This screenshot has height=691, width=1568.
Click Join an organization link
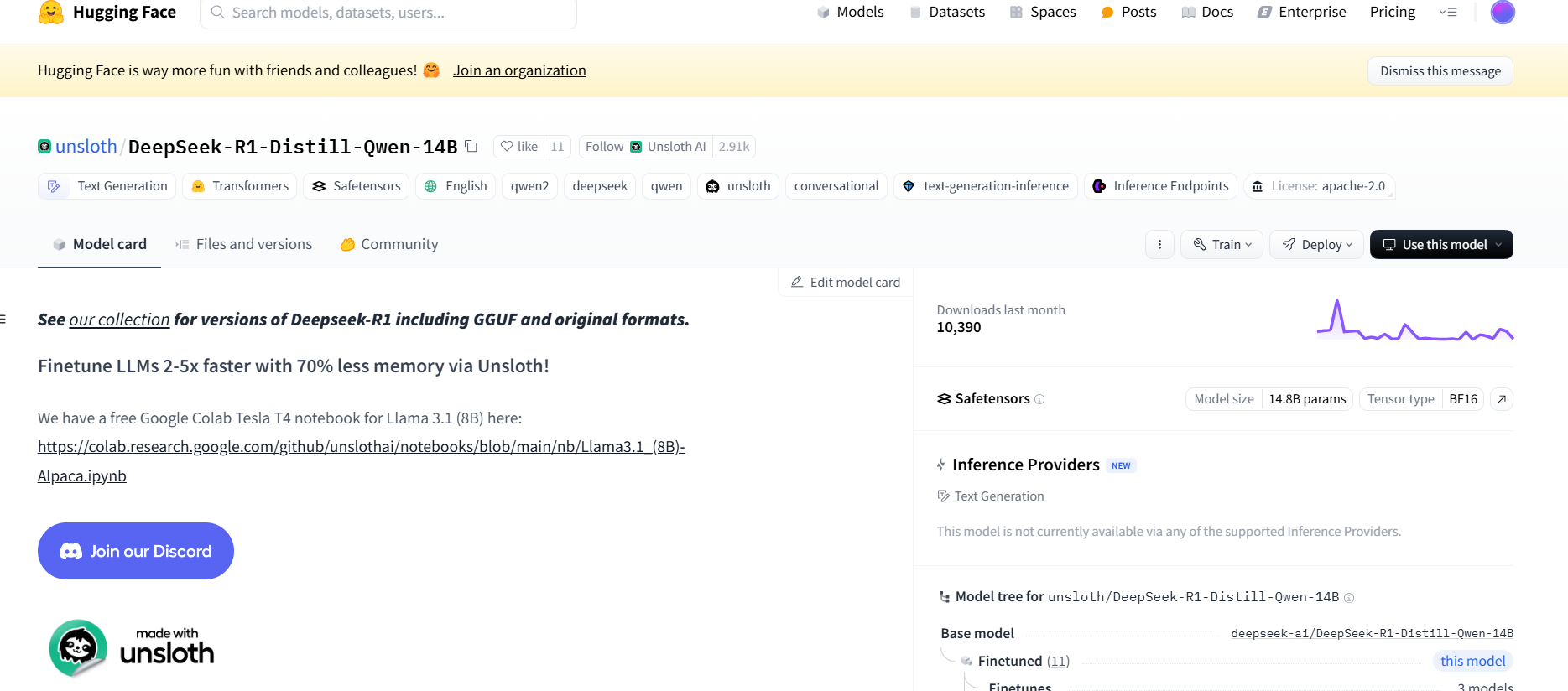click(519, 71)
